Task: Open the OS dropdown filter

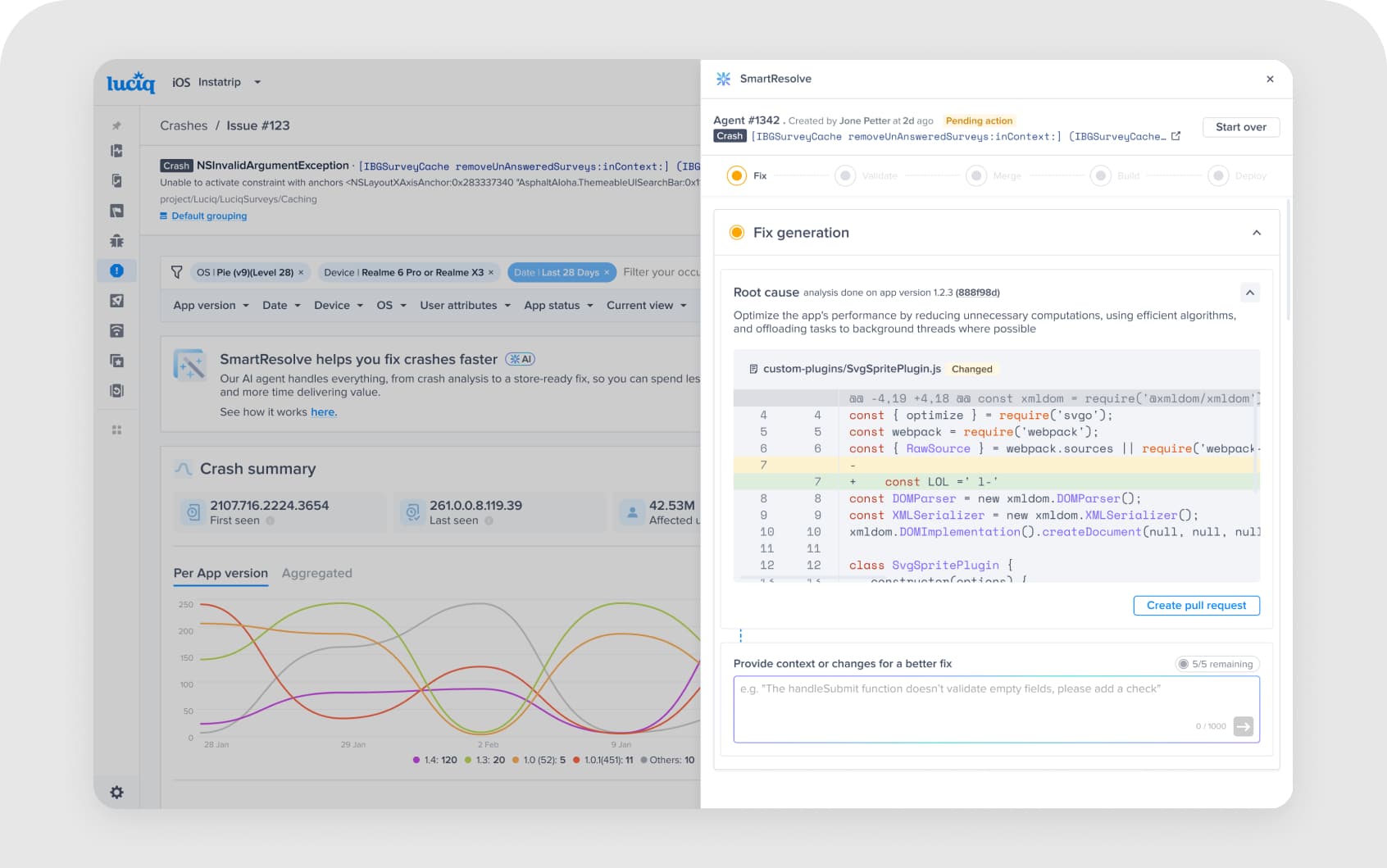Action: (391, 305)
